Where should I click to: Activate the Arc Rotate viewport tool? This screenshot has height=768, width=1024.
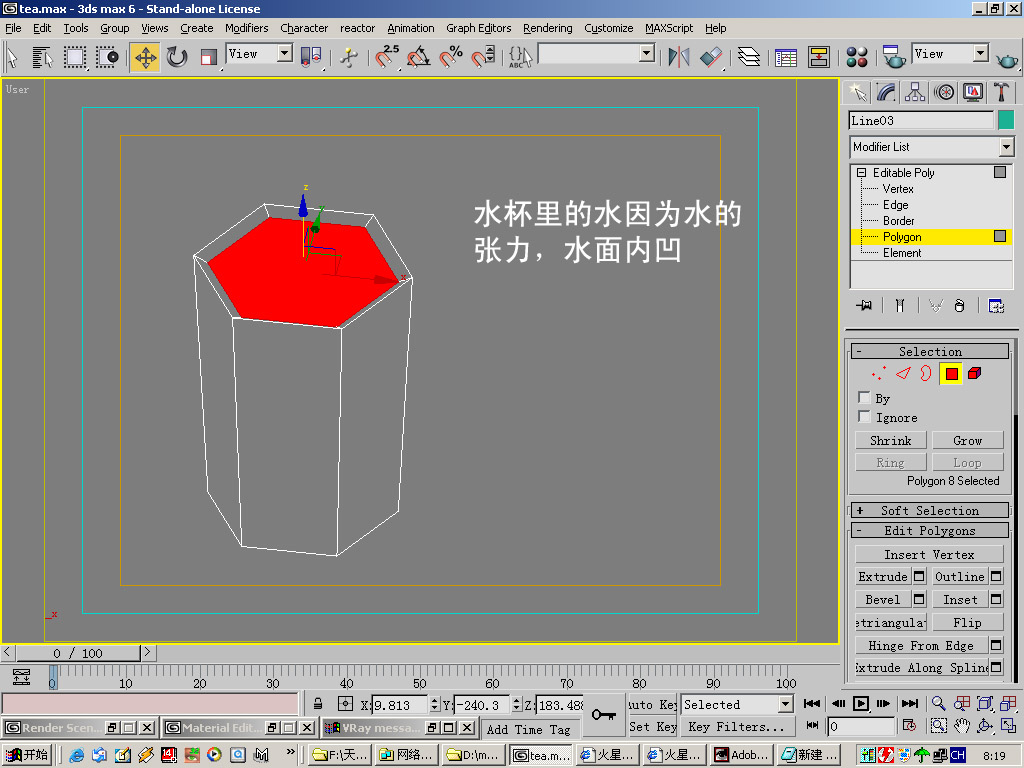click(x=985, y=726)
